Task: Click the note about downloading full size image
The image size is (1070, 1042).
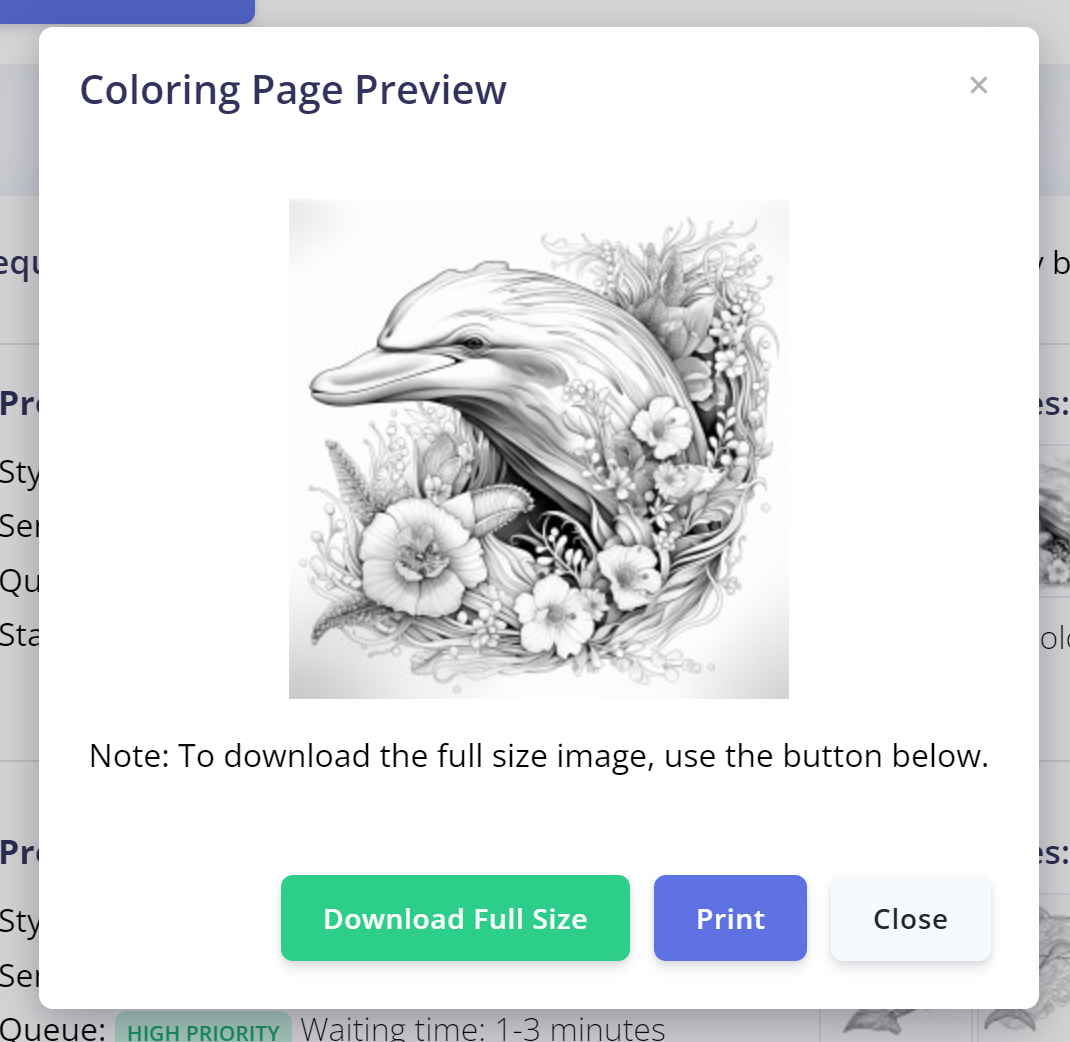Action: (x=538, y=756)
